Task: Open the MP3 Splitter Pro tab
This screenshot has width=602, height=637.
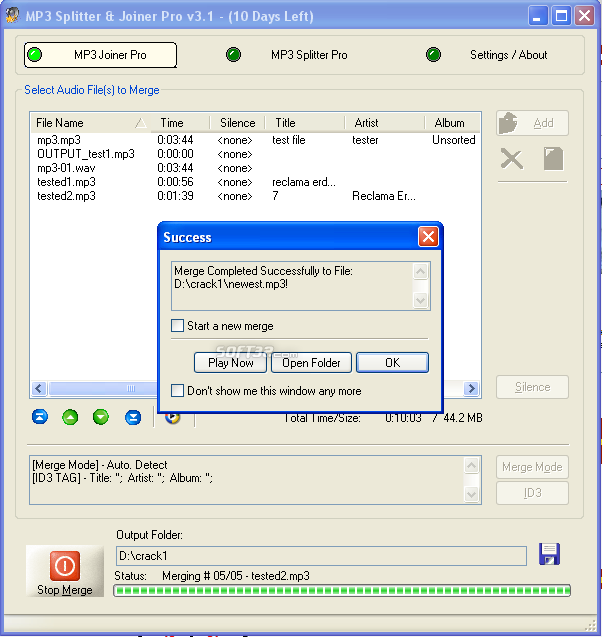Action: pos(309,55)
